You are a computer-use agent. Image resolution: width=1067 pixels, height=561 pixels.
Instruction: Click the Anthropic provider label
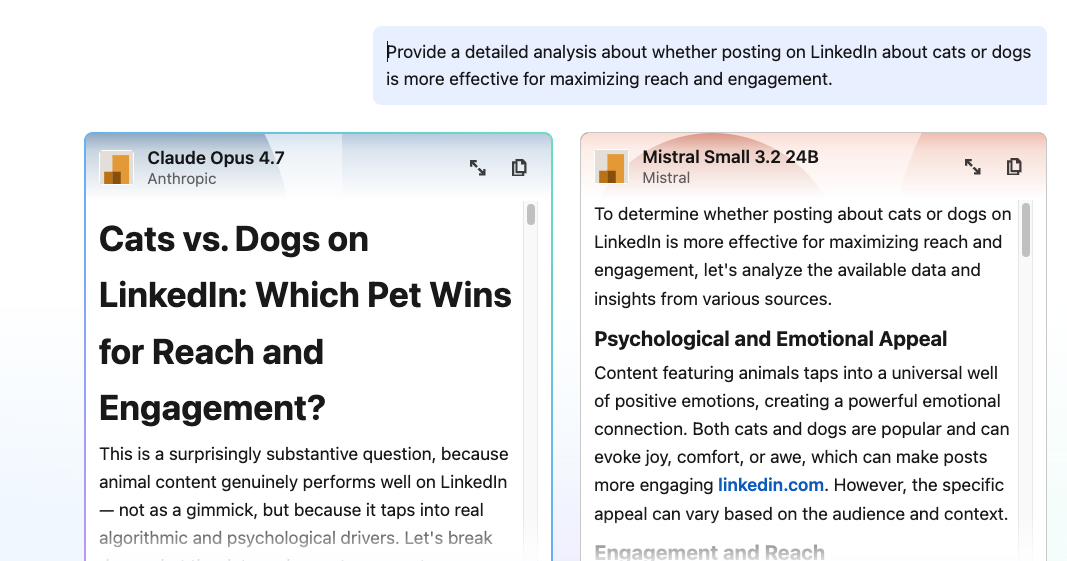[182, 179]
